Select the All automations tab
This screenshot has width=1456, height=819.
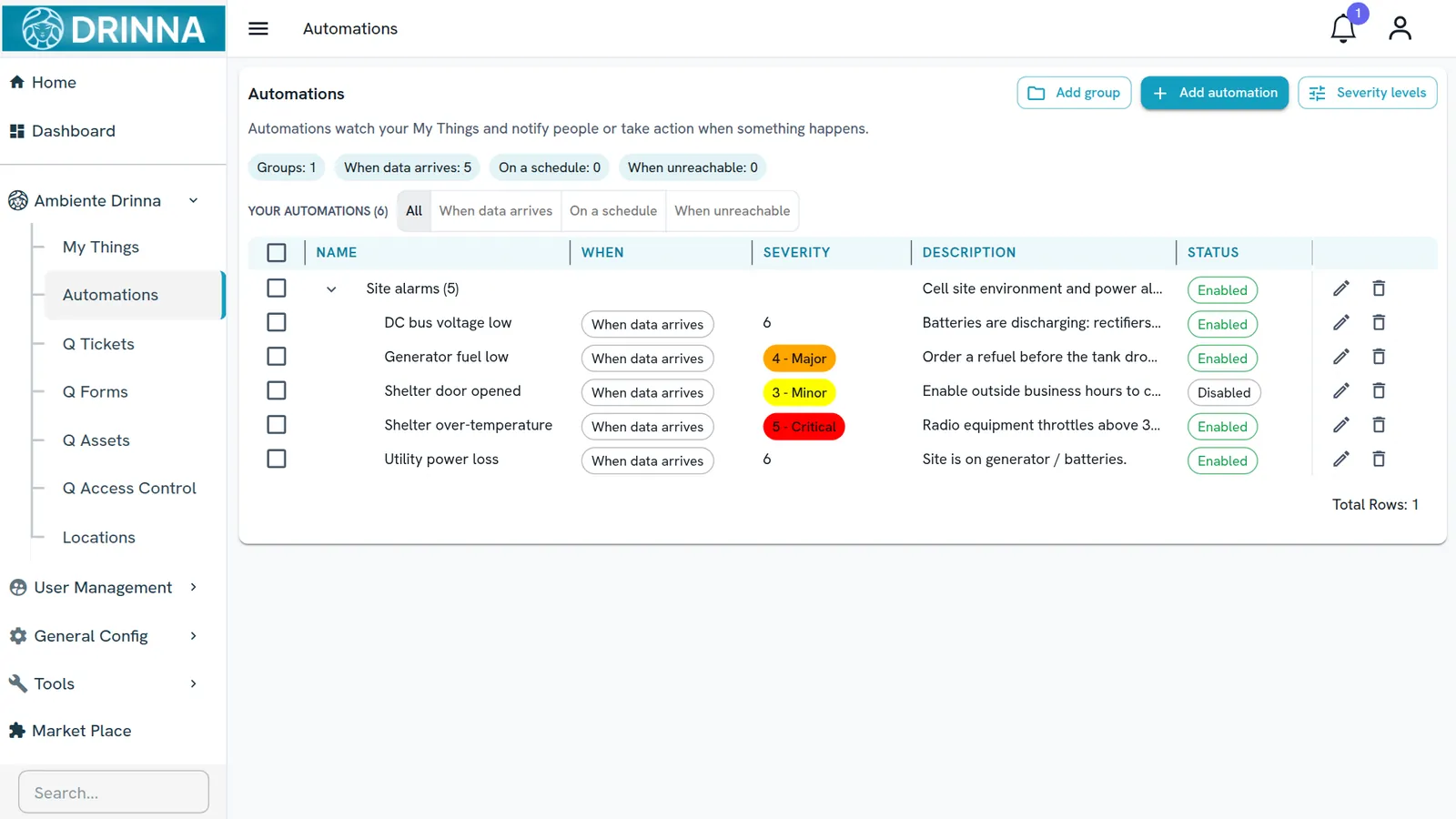click(414, 211)
